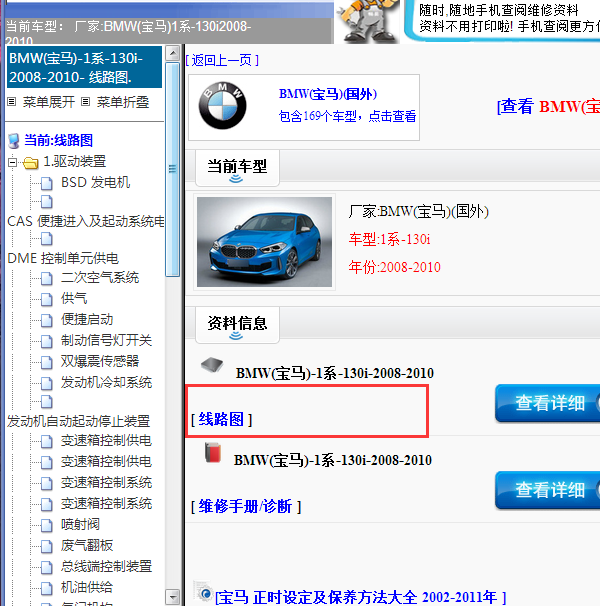600x606 pixels.
Task: Click document icon beside 总线端控制装置
Action: click(47, 567)
